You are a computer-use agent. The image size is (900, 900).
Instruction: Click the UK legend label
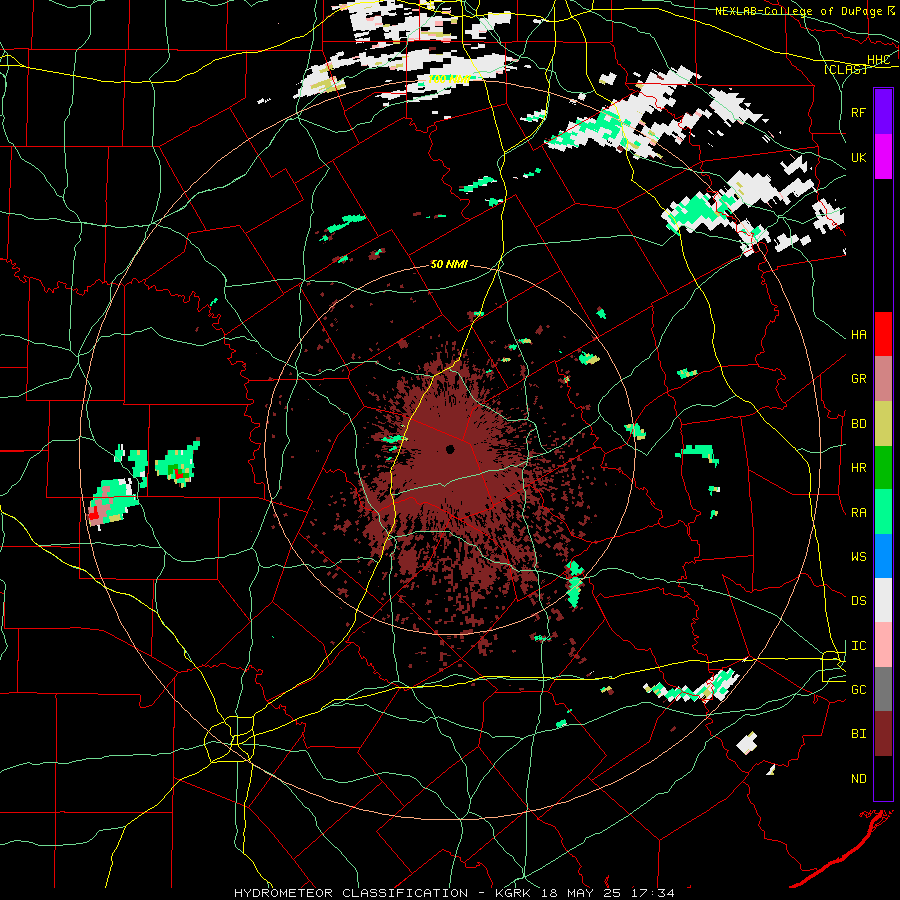(x=858, y=157)
